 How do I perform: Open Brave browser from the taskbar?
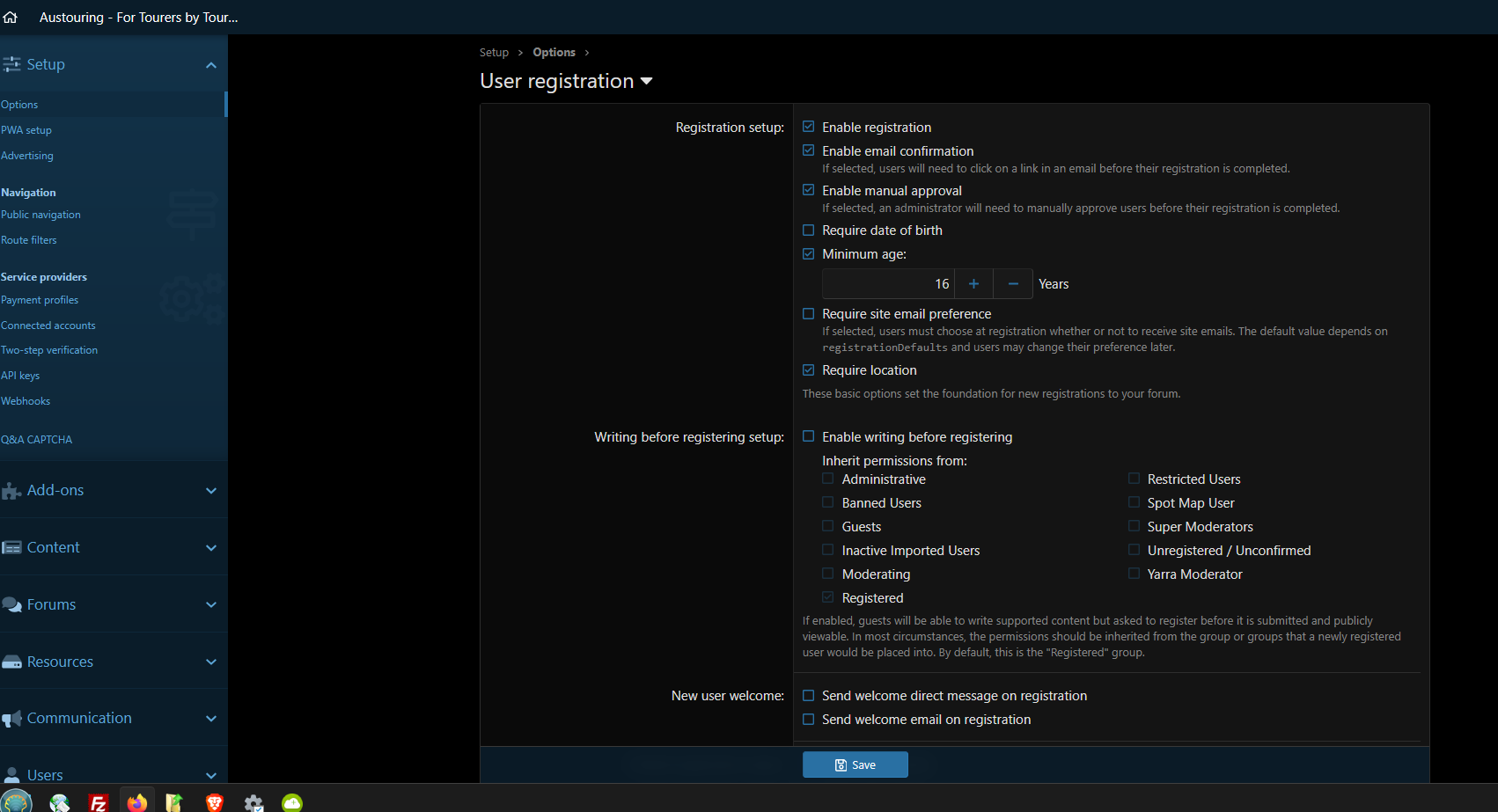(x=214, y=801)
